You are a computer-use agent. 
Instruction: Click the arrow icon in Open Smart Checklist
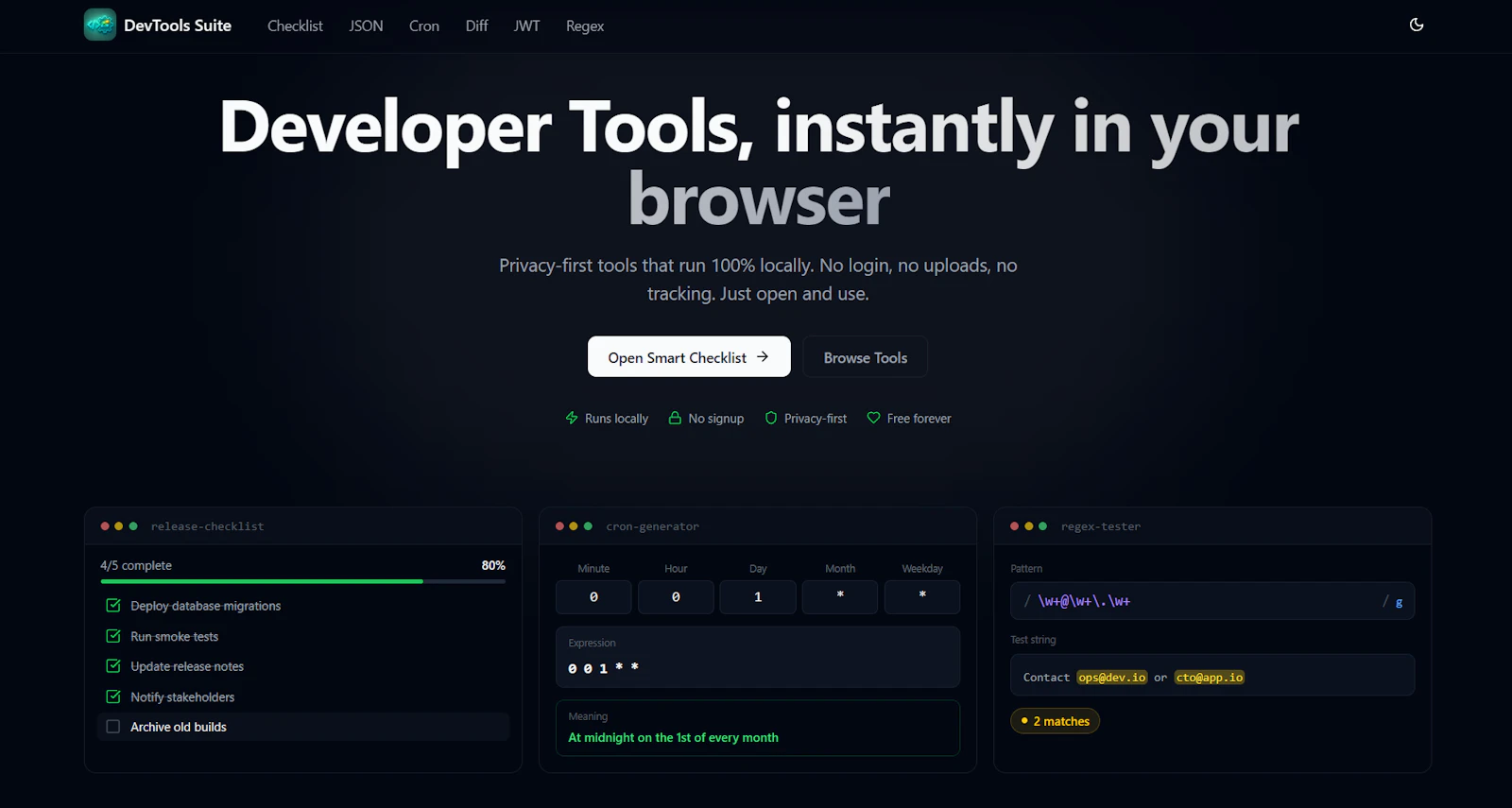763,357
